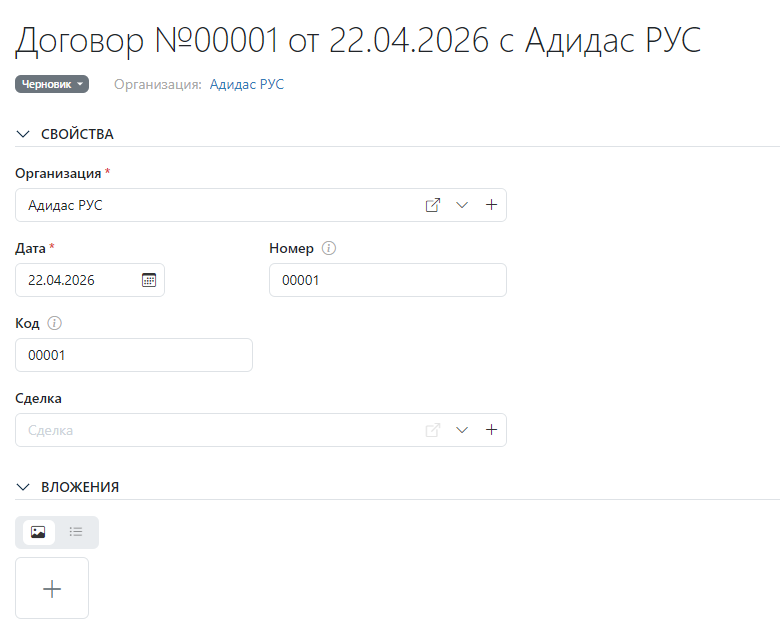Viewport: 780px width, 625px height.
Task: Click the large plus to add attachment
Action: click(x=52, y=589)
